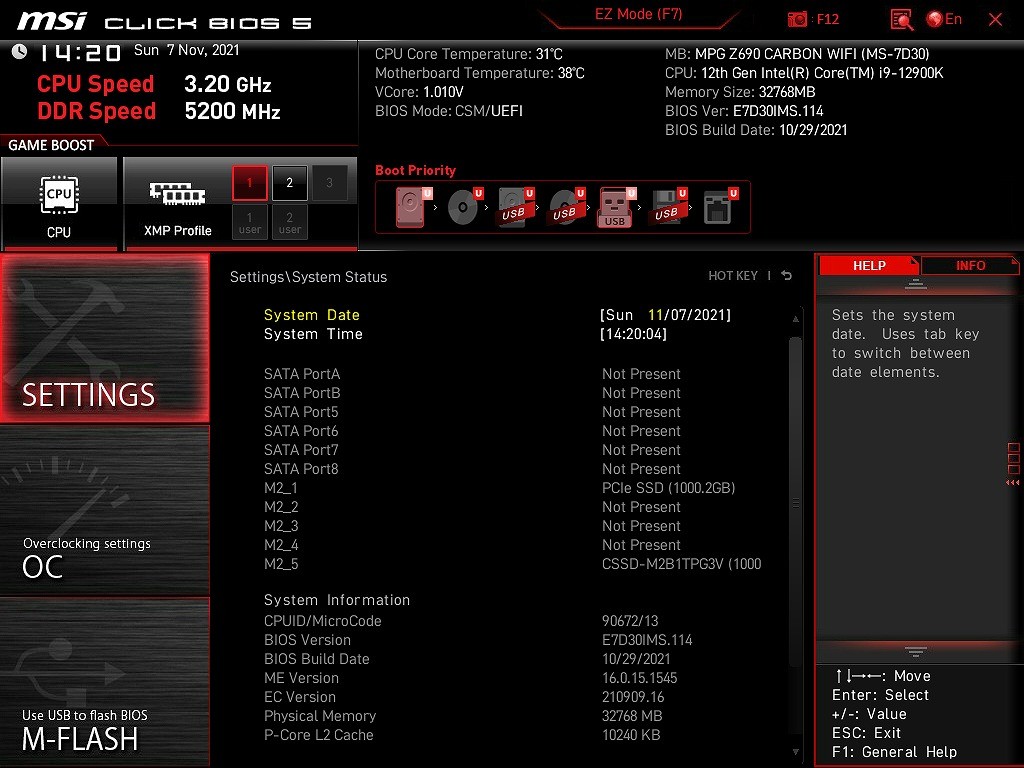Click the F12 screenshot camera icon

pos(797,19)
